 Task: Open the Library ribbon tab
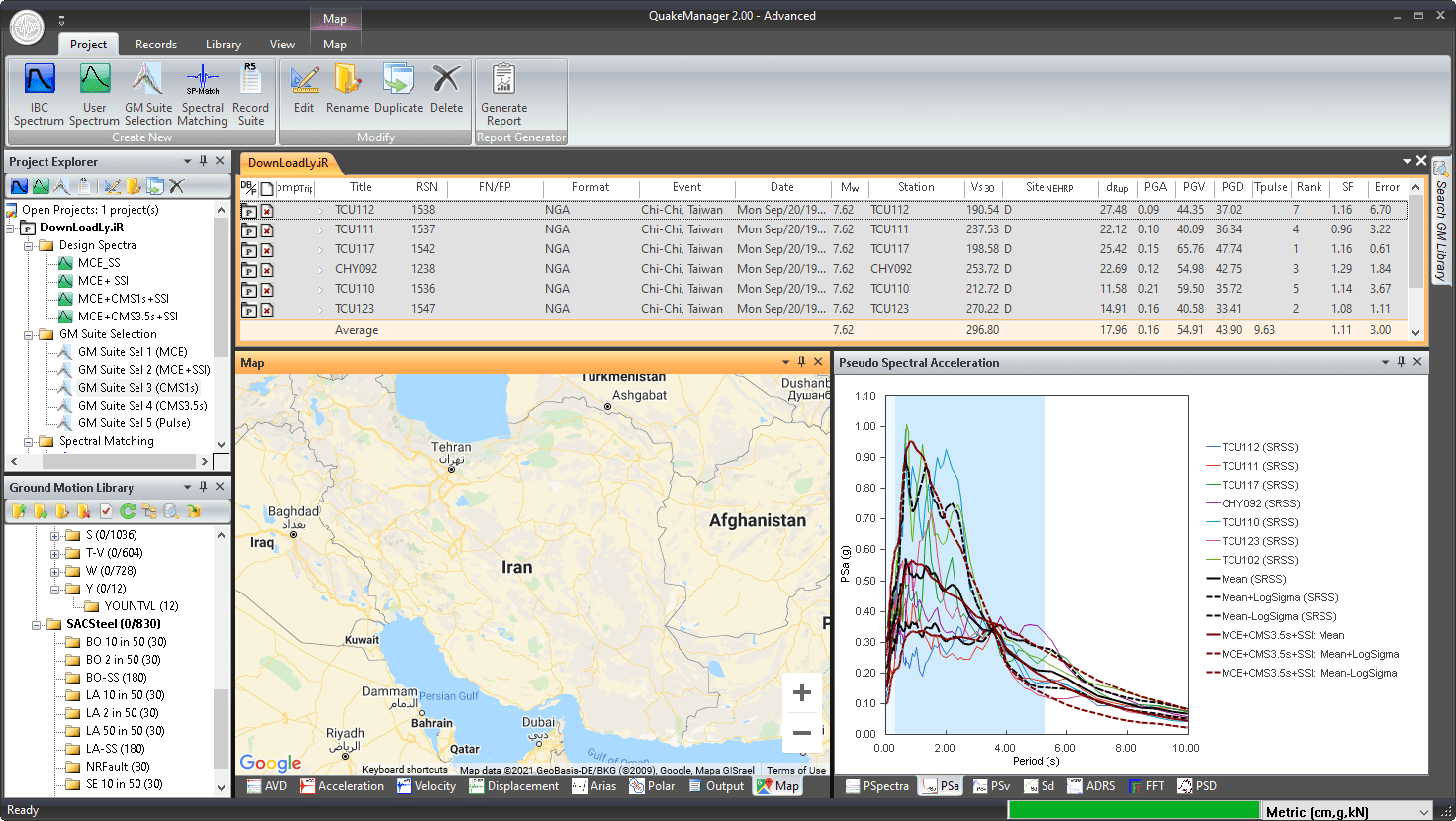click(224, 45)
